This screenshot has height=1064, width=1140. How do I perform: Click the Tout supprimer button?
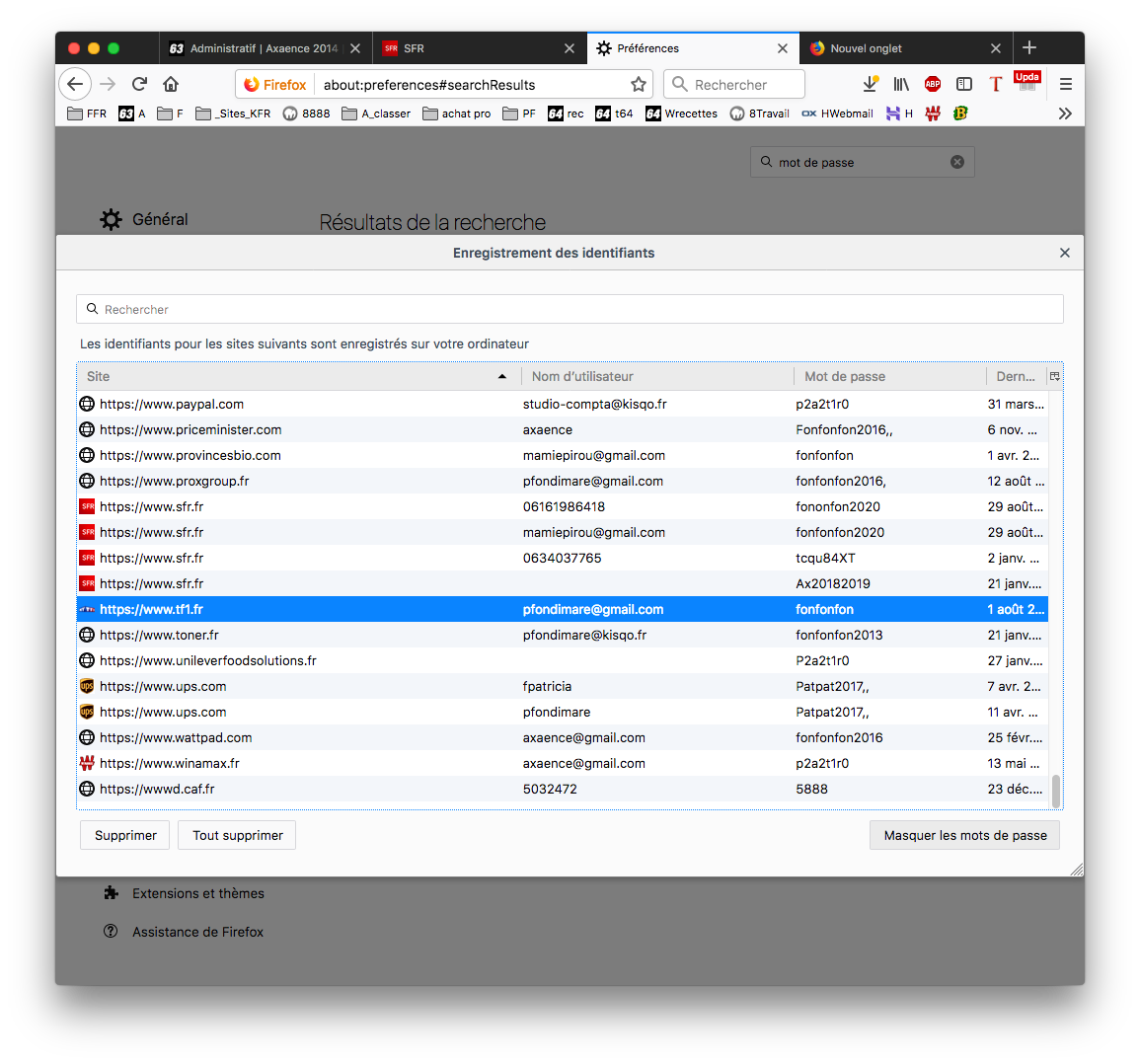[237, 835]
